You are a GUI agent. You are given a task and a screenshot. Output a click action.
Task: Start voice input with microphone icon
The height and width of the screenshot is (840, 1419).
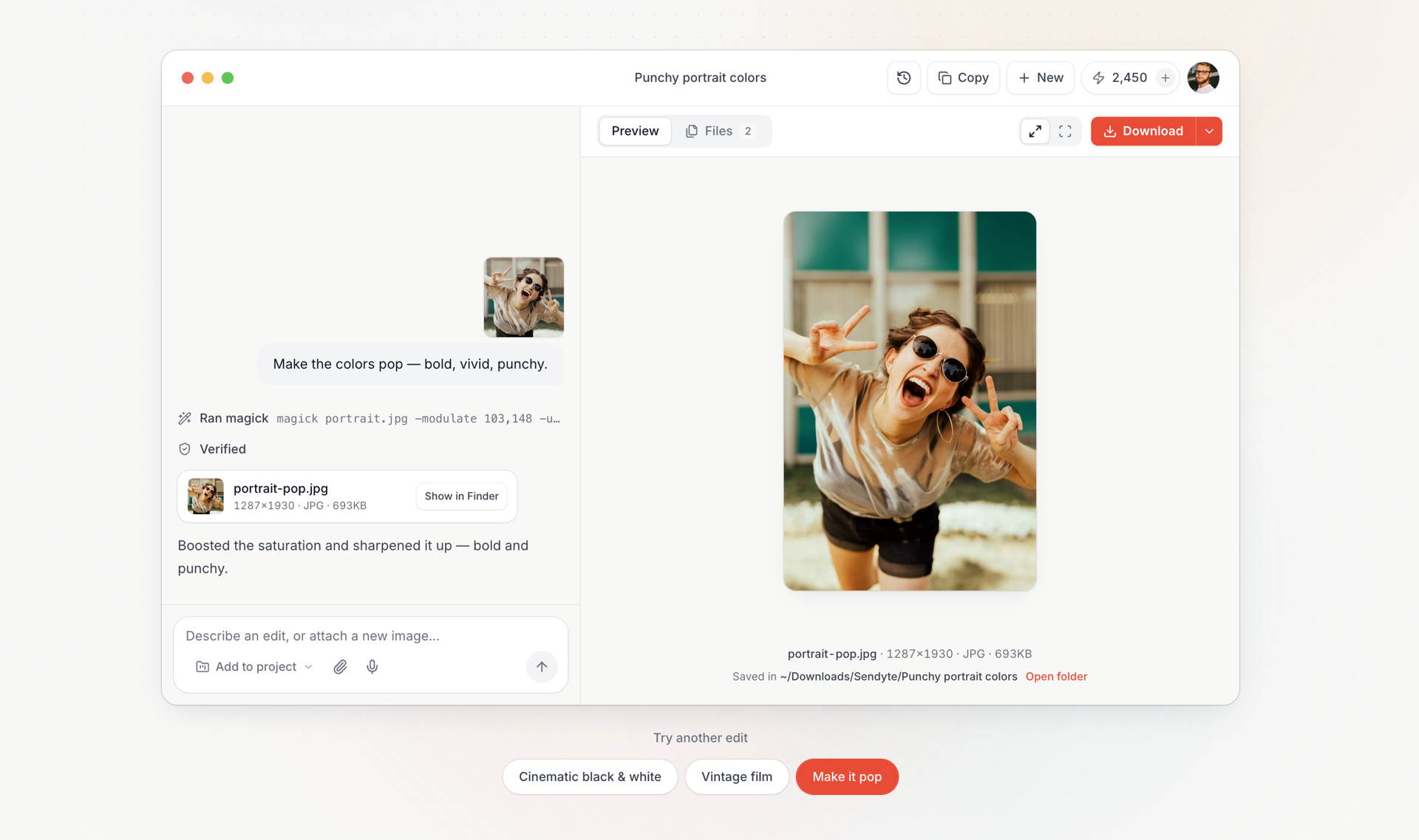click(372, 667)
